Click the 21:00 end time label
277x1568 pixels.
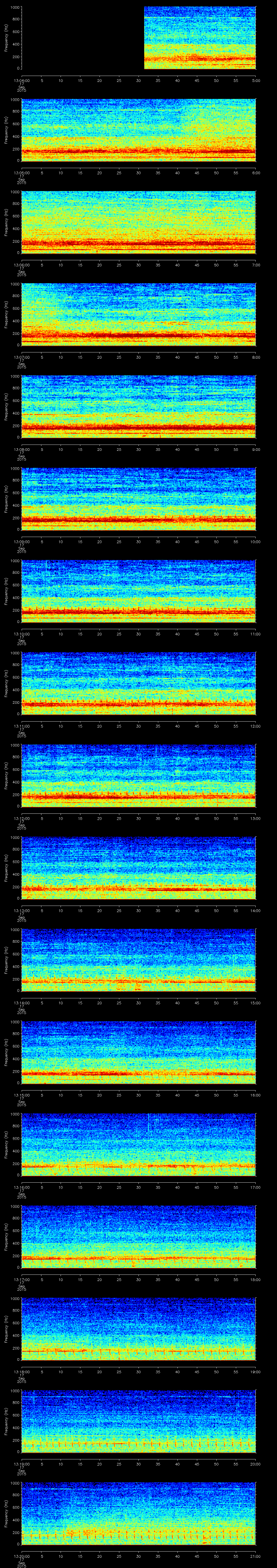click(256, 1556)
